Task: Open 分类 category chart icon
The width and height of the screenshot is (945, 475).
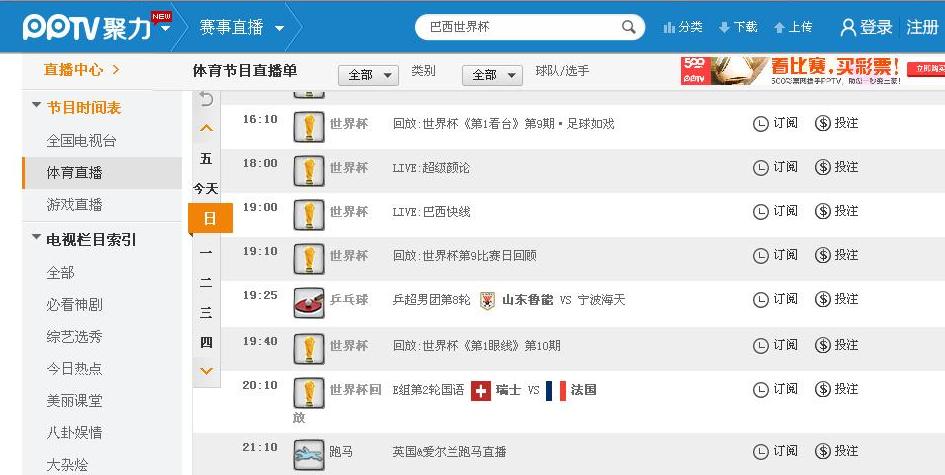Action: click(x=669, y=27)
